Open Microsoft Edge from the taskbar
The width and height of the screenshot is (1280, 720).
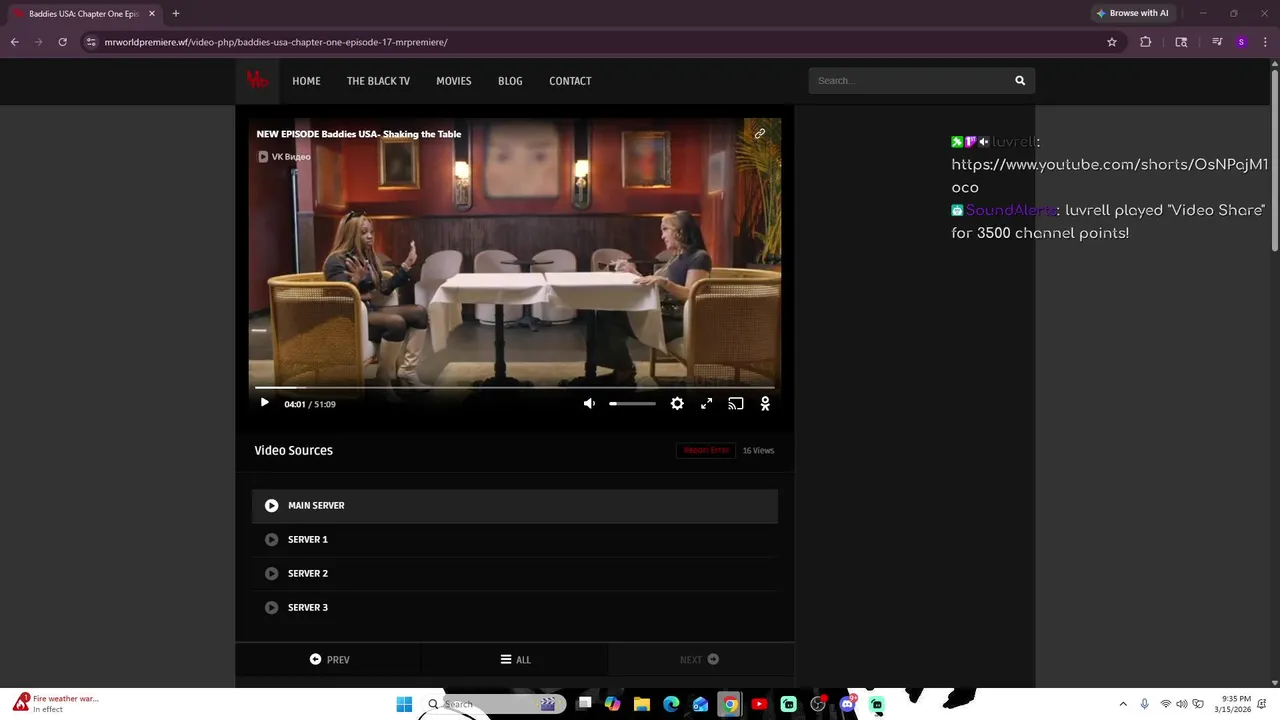[671, 704]
